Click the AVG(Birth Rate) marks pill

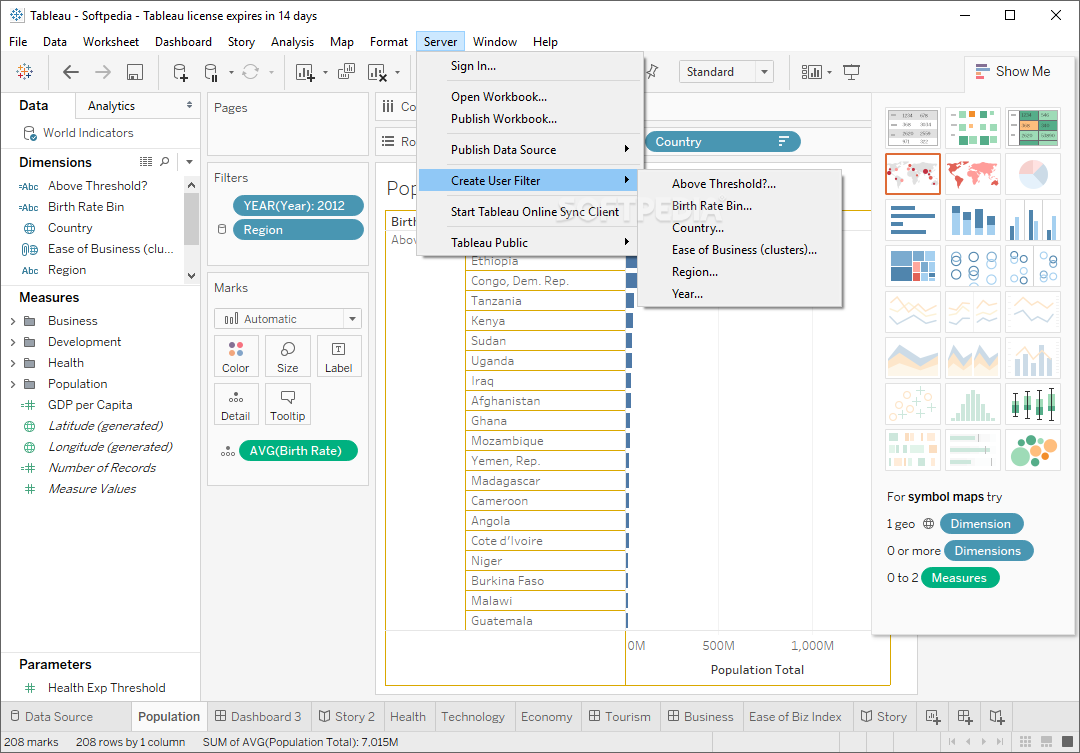(x=298, y=451)
